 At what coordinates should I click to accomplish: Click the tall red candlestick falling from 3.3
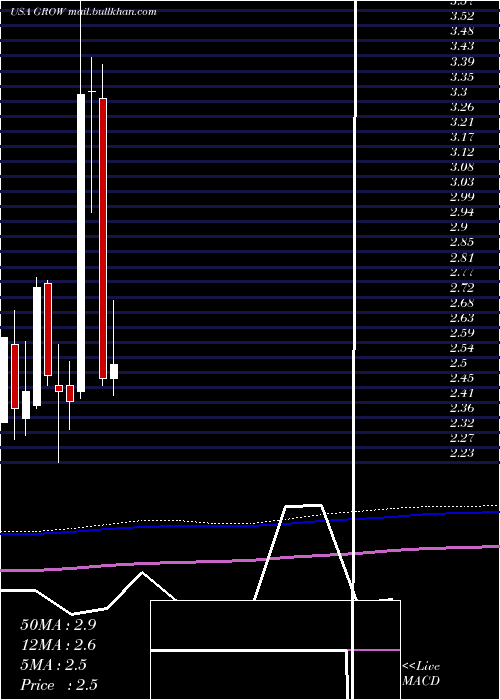click(103, 238)
